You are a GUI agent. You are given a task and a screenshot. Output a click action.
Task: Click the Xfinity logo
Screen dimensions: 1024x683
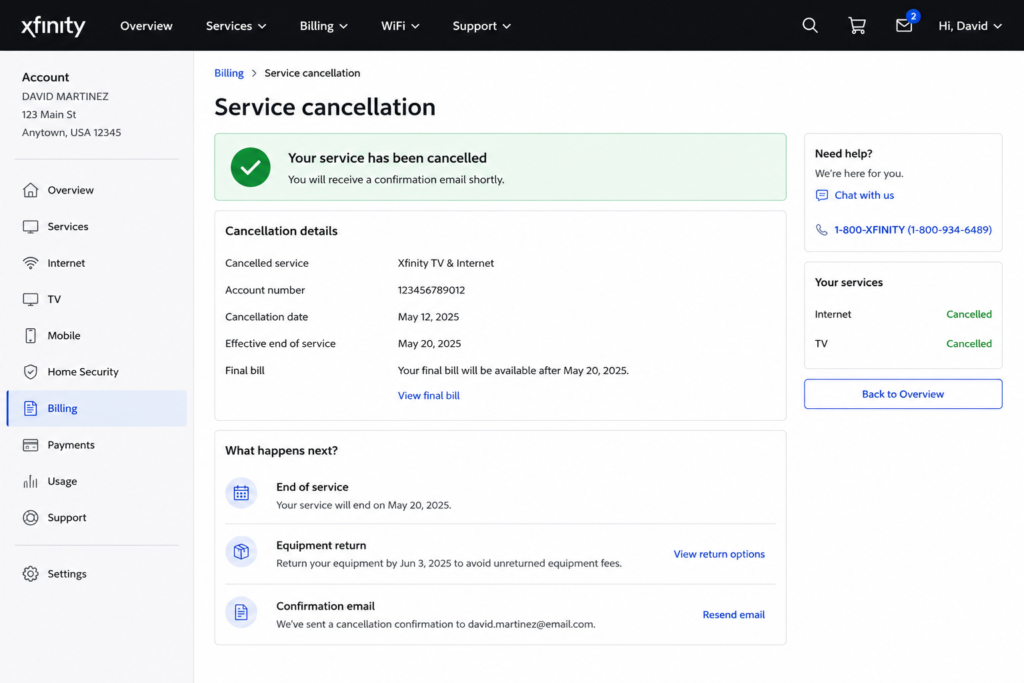pyautogui.click(x=53, y=26)
